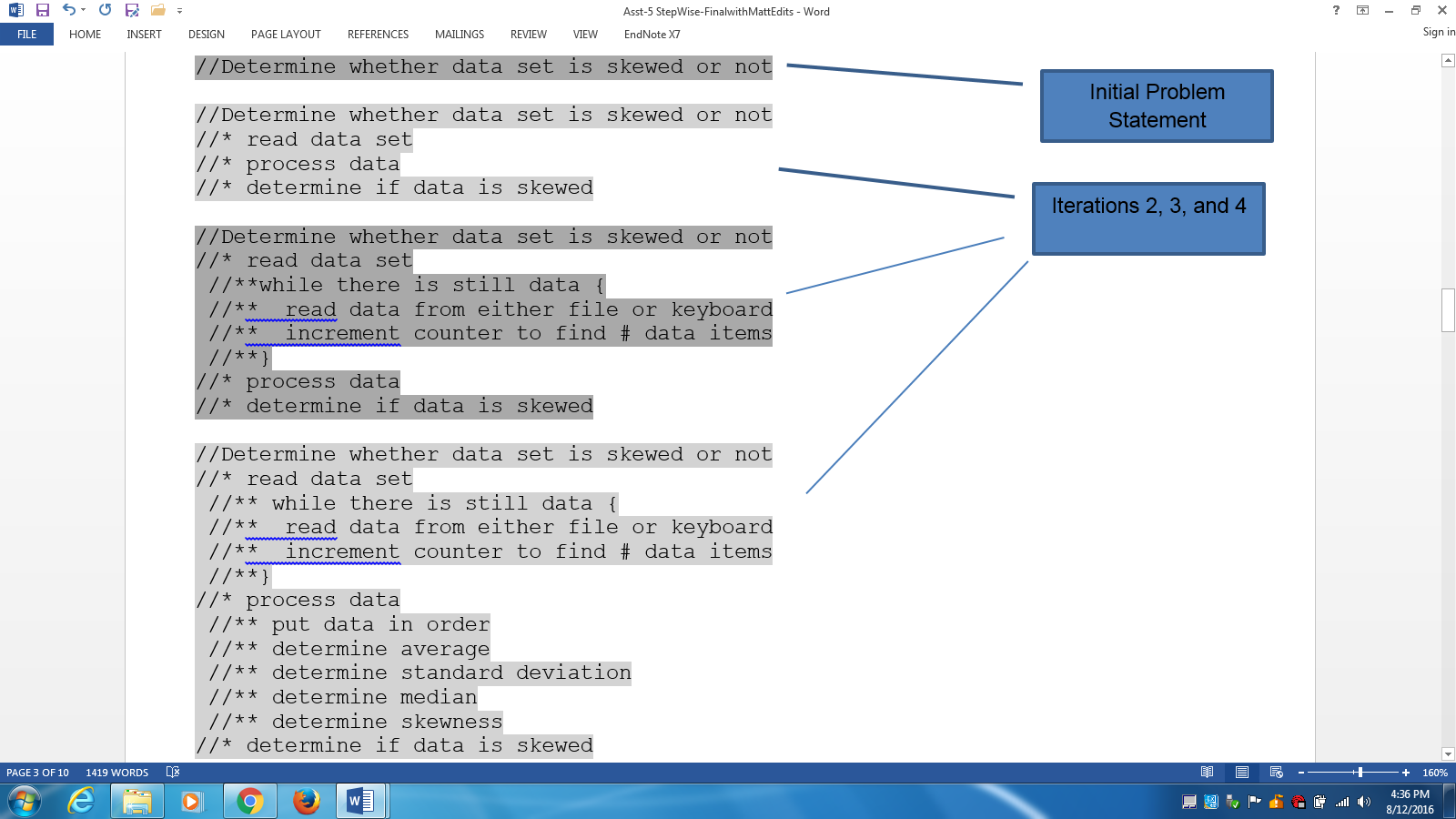Click the proofing errors book icon
Screen dimensions: 1456x819
click(173, 773)
